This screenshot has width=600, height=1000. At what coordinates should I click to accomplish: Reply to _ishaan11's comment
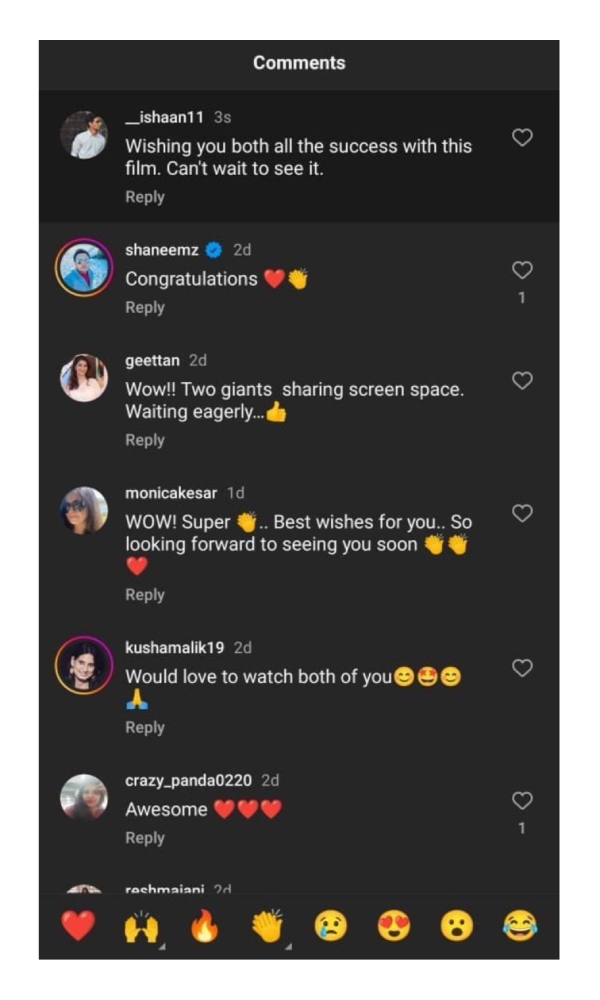click(x=144, y=197)
